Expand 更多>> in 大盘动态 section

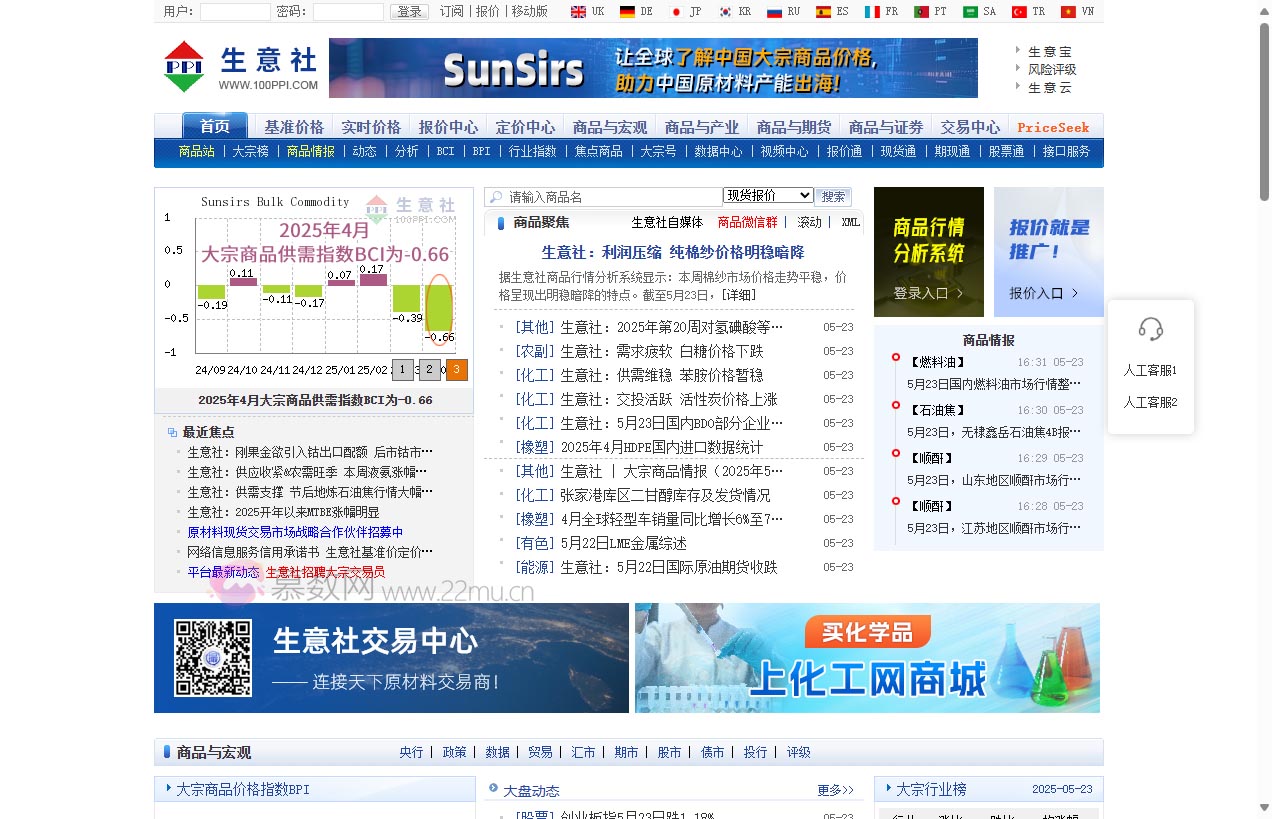click(x=835, y=790)
